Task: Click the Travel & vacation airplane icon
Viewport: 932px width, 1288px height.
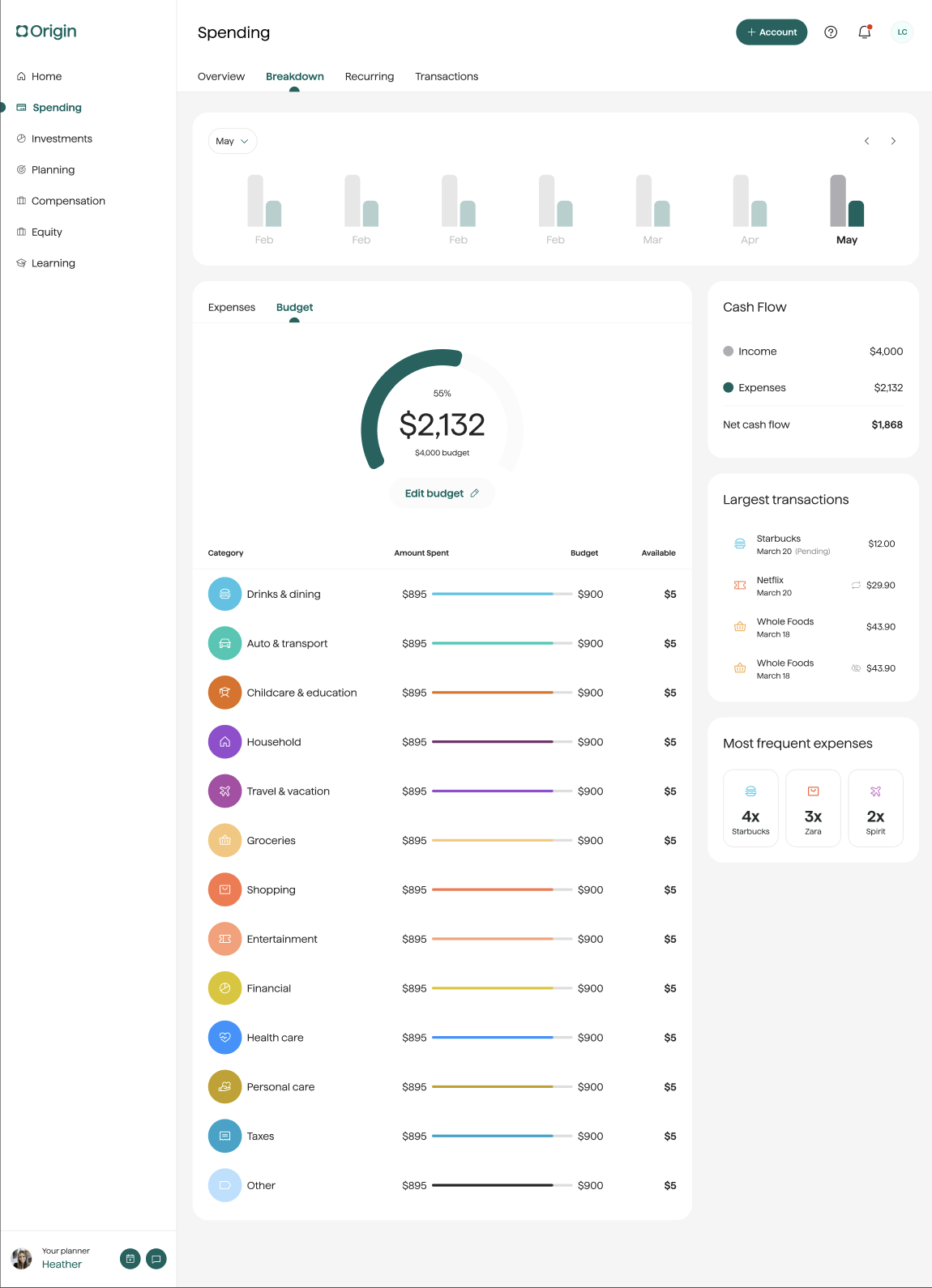Action: 225,791
